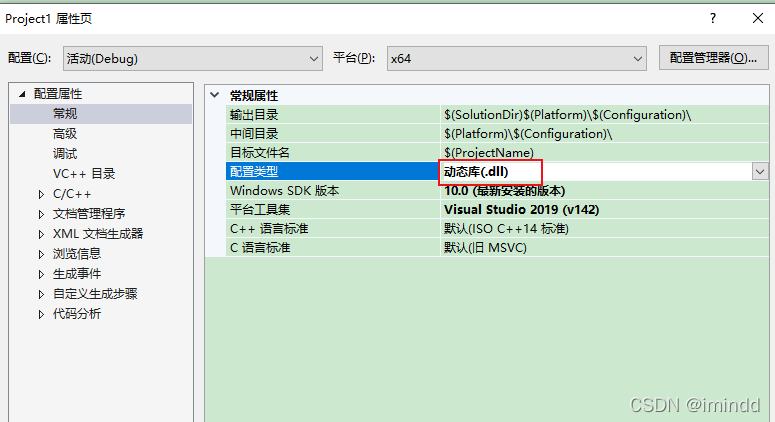Viewport: 775px width, 422px height.
Task: Select the 目标文件名 property row
Action: pyautogui.click(x=497, y=153)
